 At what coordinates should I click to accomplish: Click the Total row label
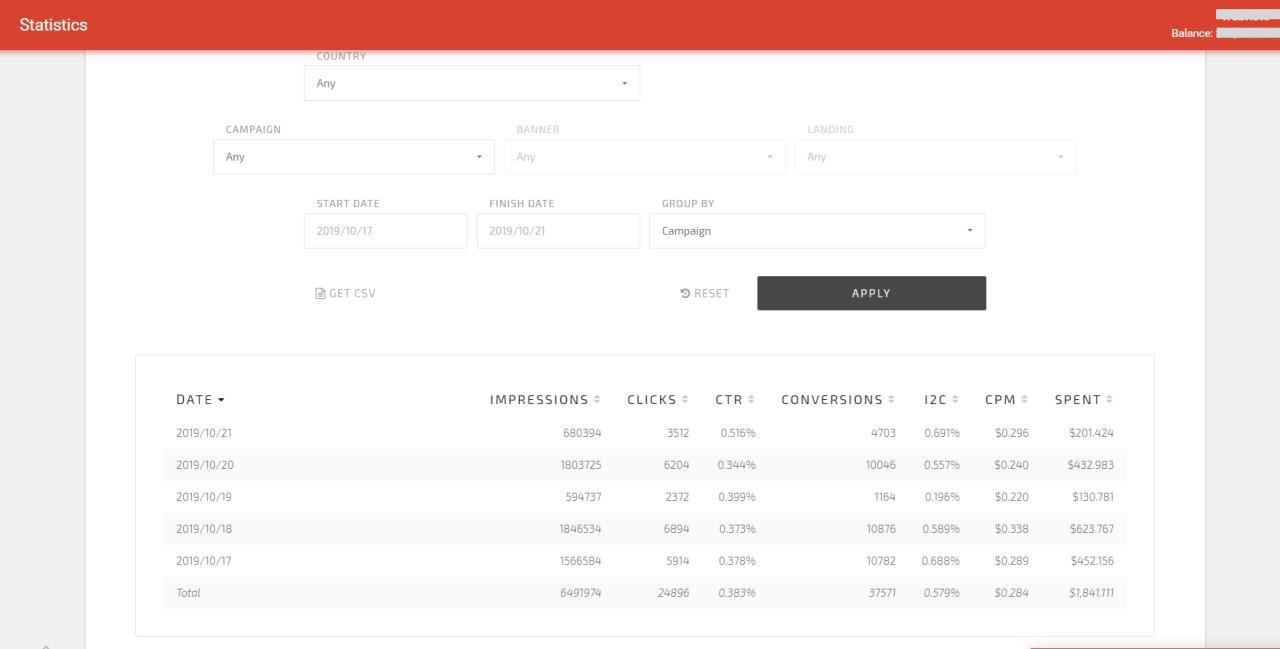click(x=188, y=593)
